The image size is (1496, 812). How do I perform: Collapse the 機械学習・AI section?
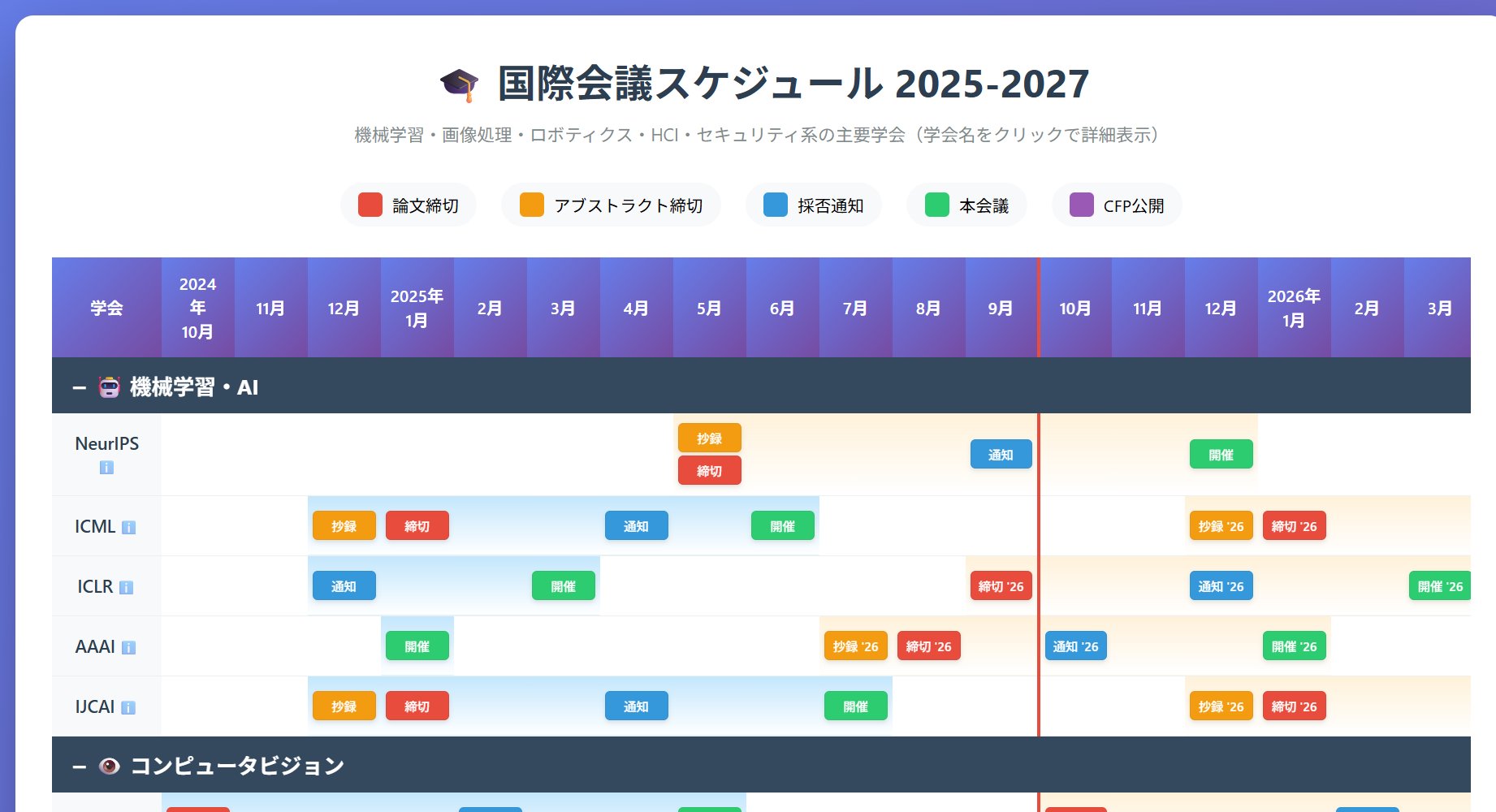pos(79,388)
